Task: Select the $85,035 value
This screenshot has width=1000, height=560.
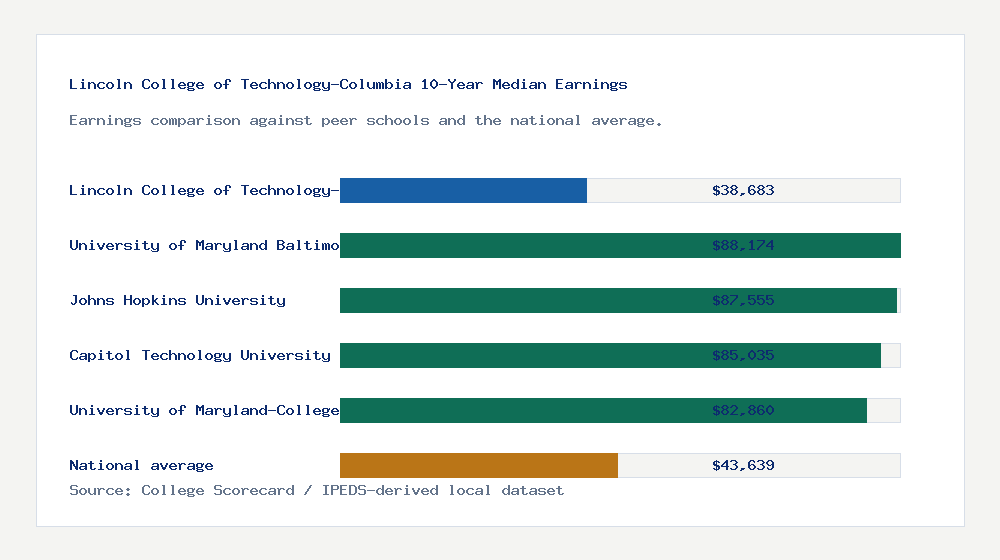Action: point(743,355)
